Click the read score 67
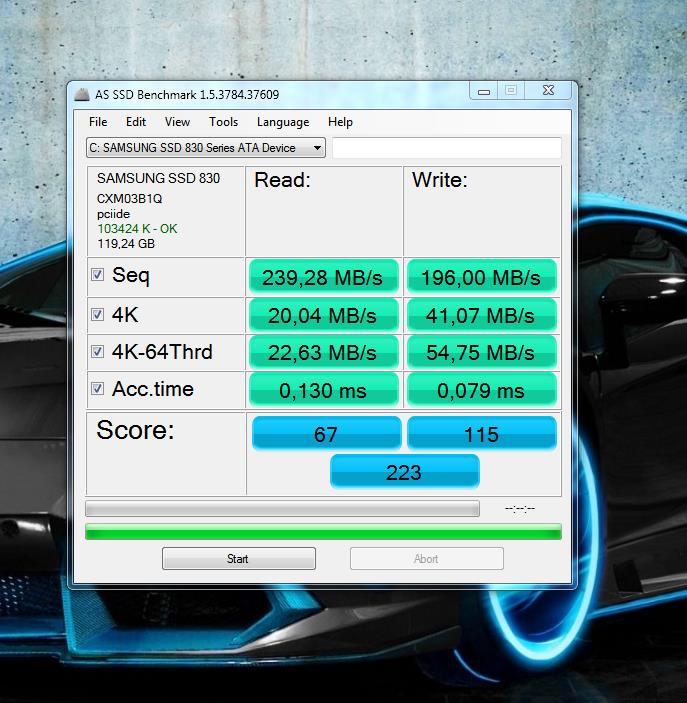This screenshot has width=687, height=703. [x=326, y=434]
